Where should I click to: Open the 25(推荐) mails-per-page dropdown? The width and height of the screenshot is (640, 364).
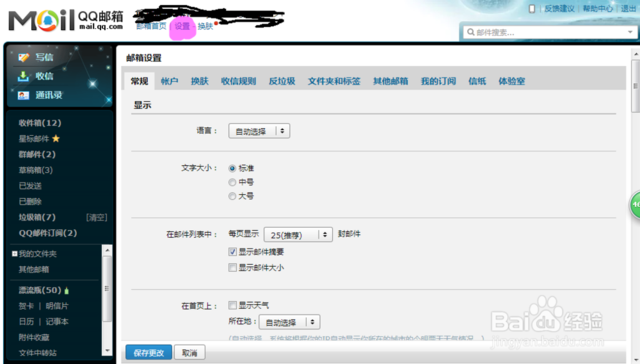(x=298, y=235)
